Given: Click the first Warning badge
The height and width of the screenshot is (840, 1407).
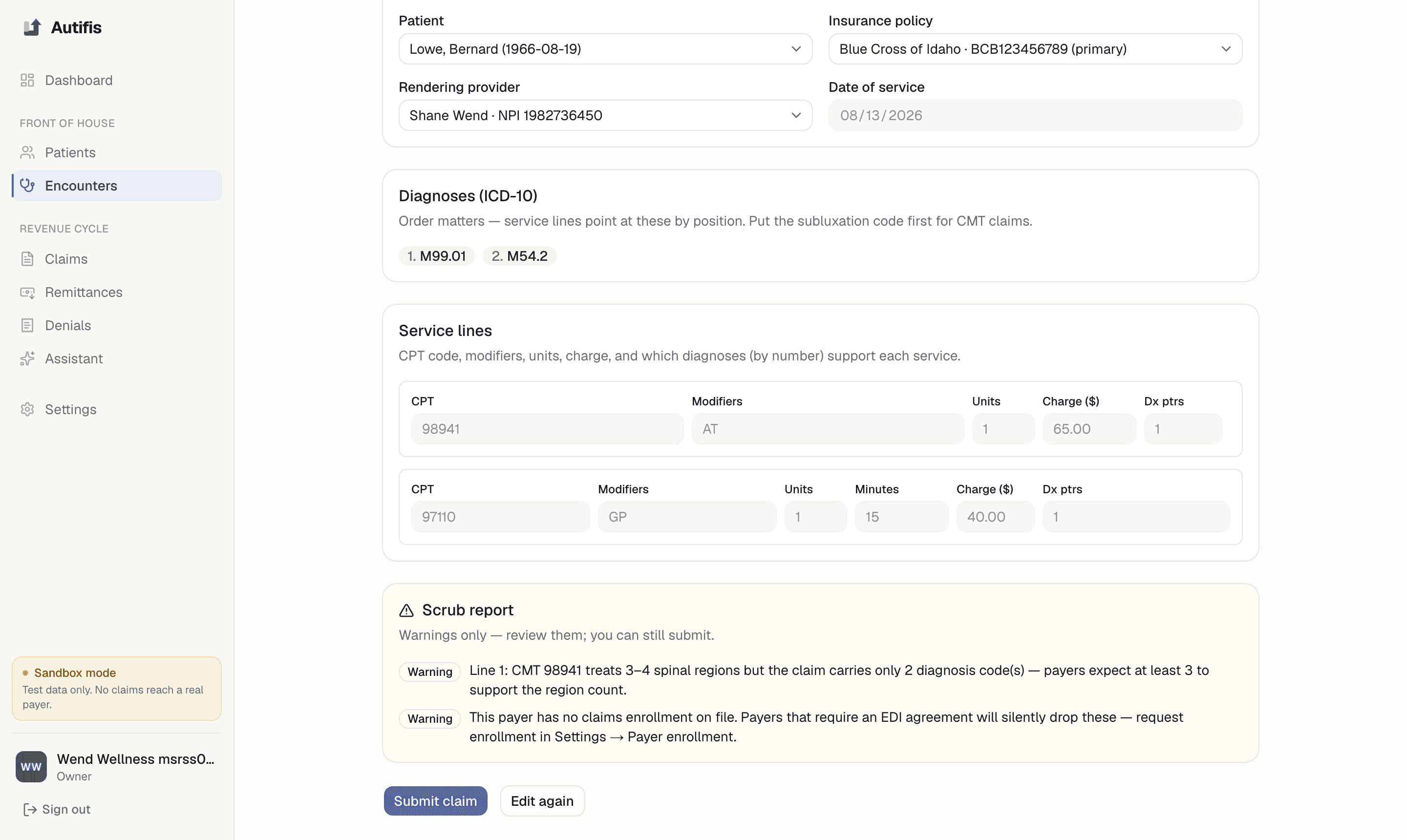Looking at the screenshot, I should [430, 672].
